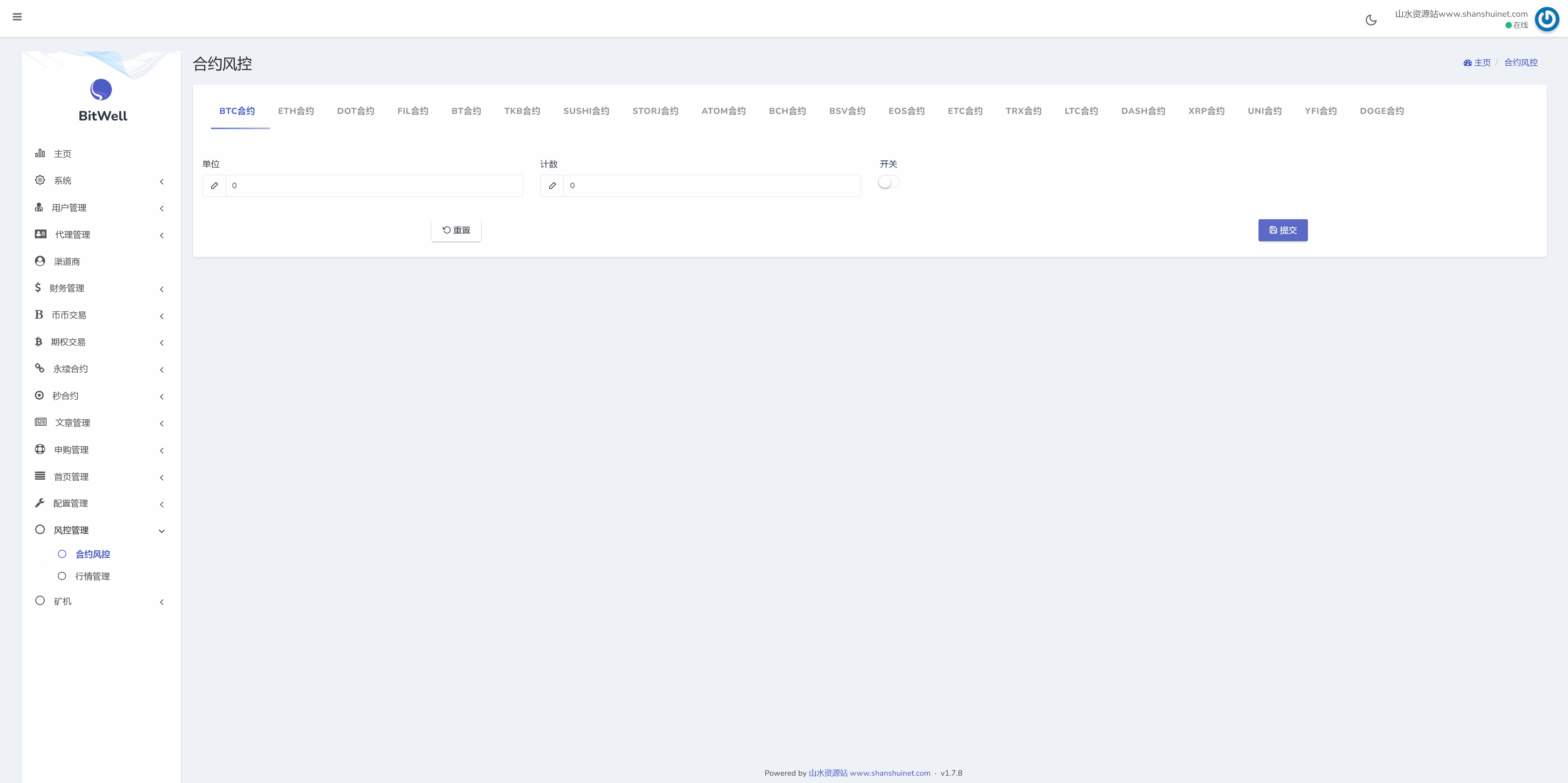Click the 提交 submit button
The image size is (1568, 783).
(x=1283, y=230)
